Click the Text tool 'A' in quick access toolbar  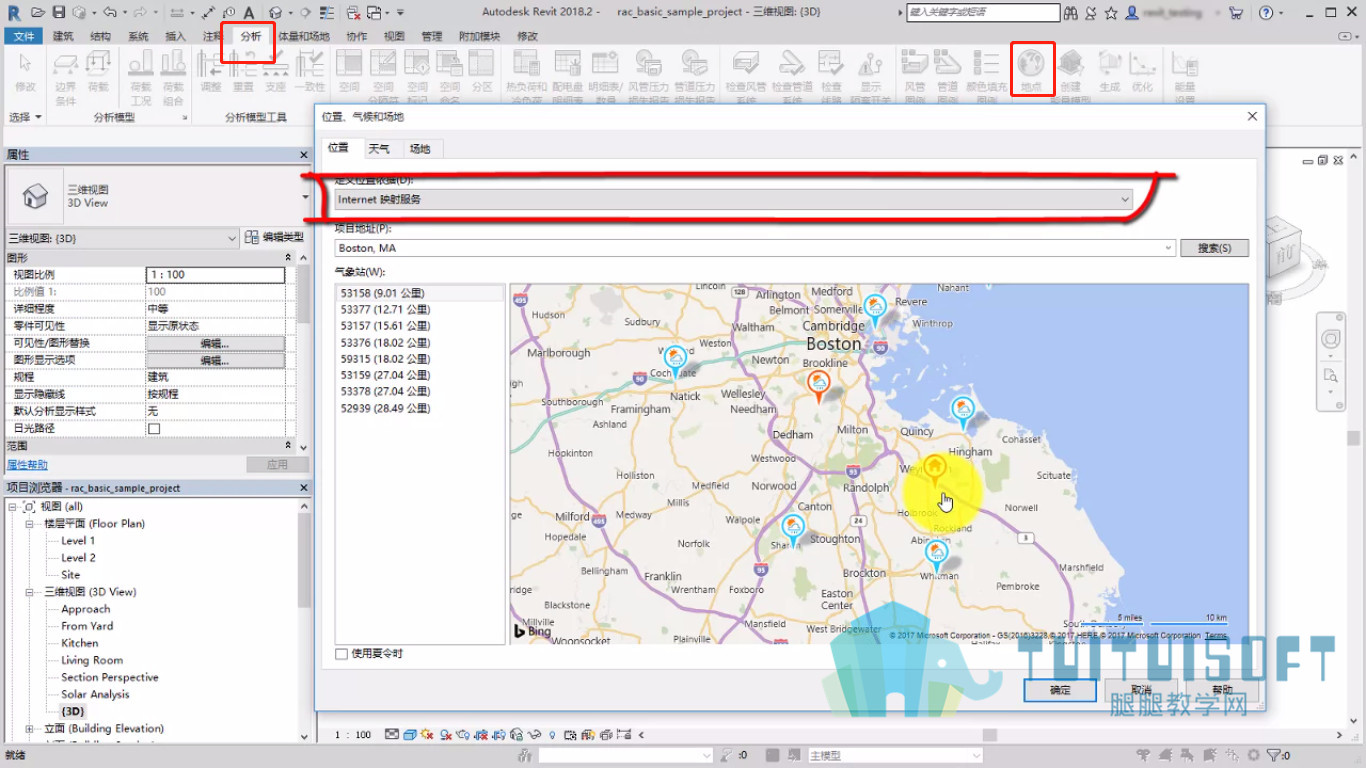point(249,13)
